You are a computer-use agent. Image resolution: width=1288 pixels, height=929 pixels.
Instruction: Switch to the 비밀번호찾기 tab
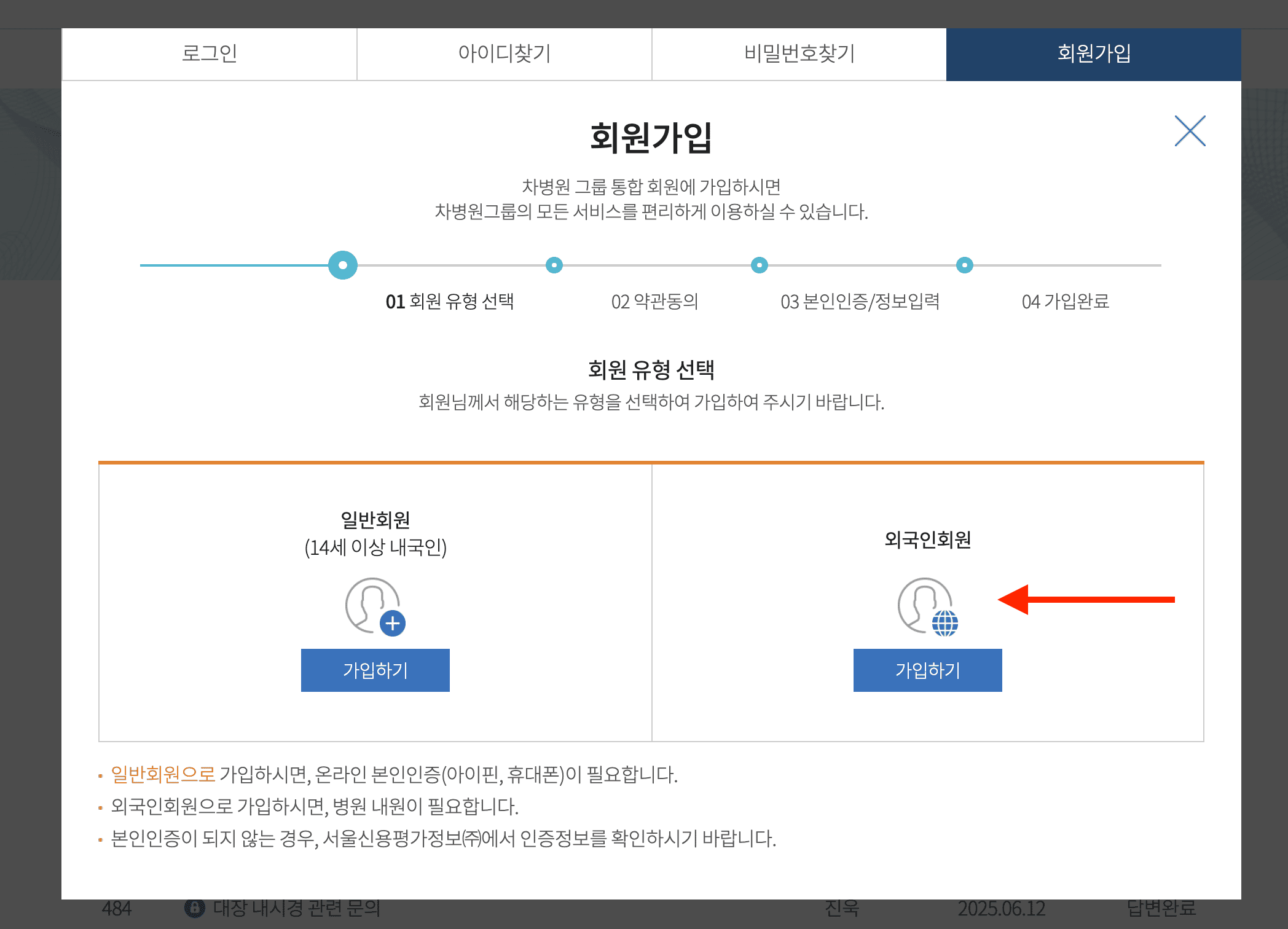(799, 54)
